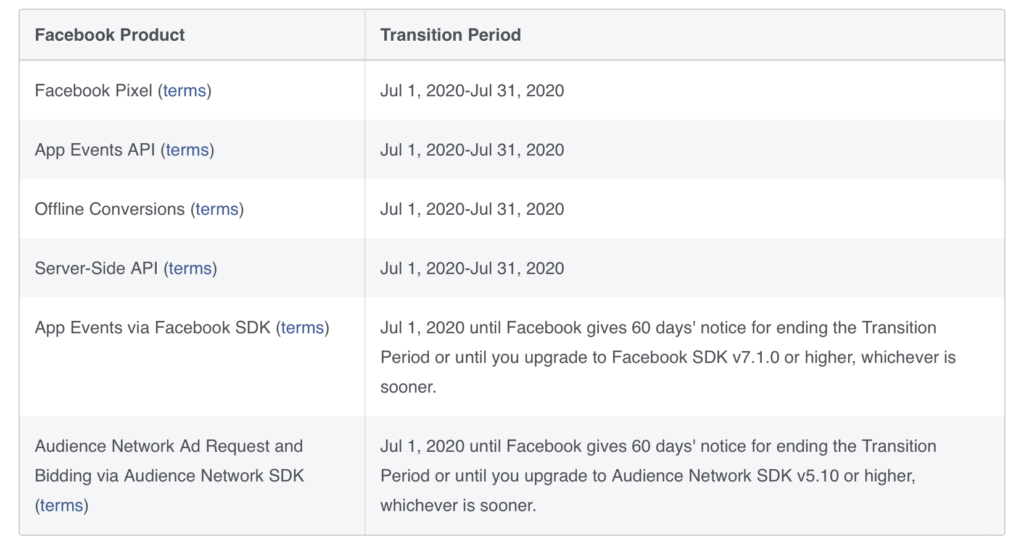The height and width of the screenshot is (558, 1024).
Task: Click the Audience Network SDK v5.10 transition text
Action: (x=647, y=475)
